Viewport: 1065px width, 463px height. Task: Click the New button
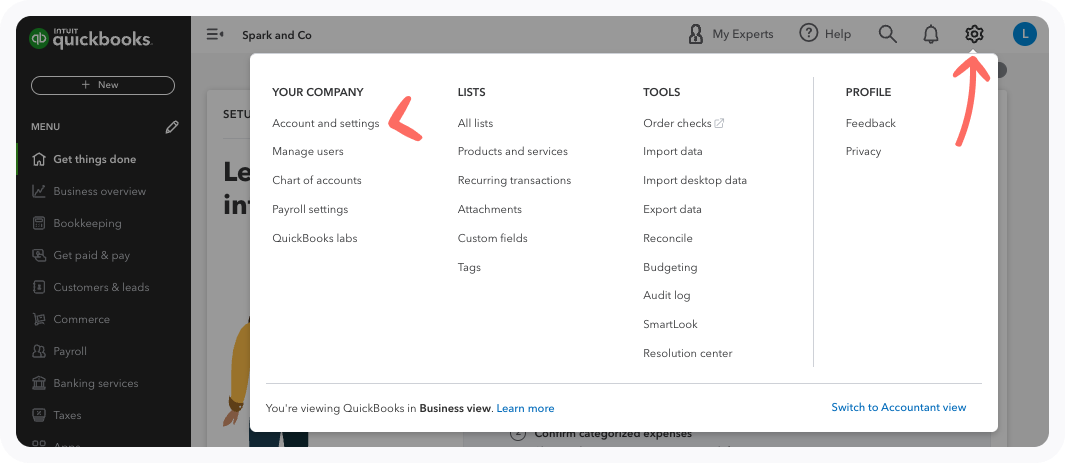(103, 85)
